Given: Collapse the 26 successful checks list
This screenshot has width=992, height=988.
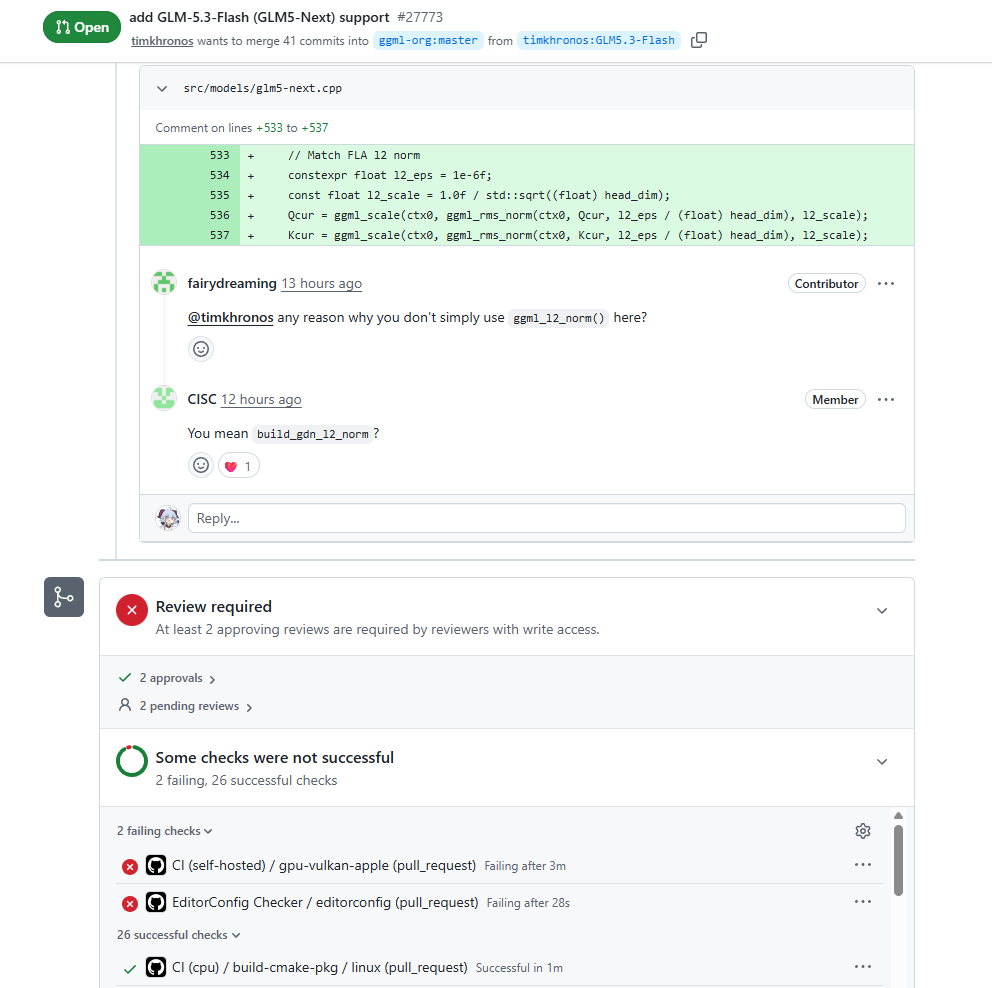Looking at the screenshot, I should coord(178,935).
